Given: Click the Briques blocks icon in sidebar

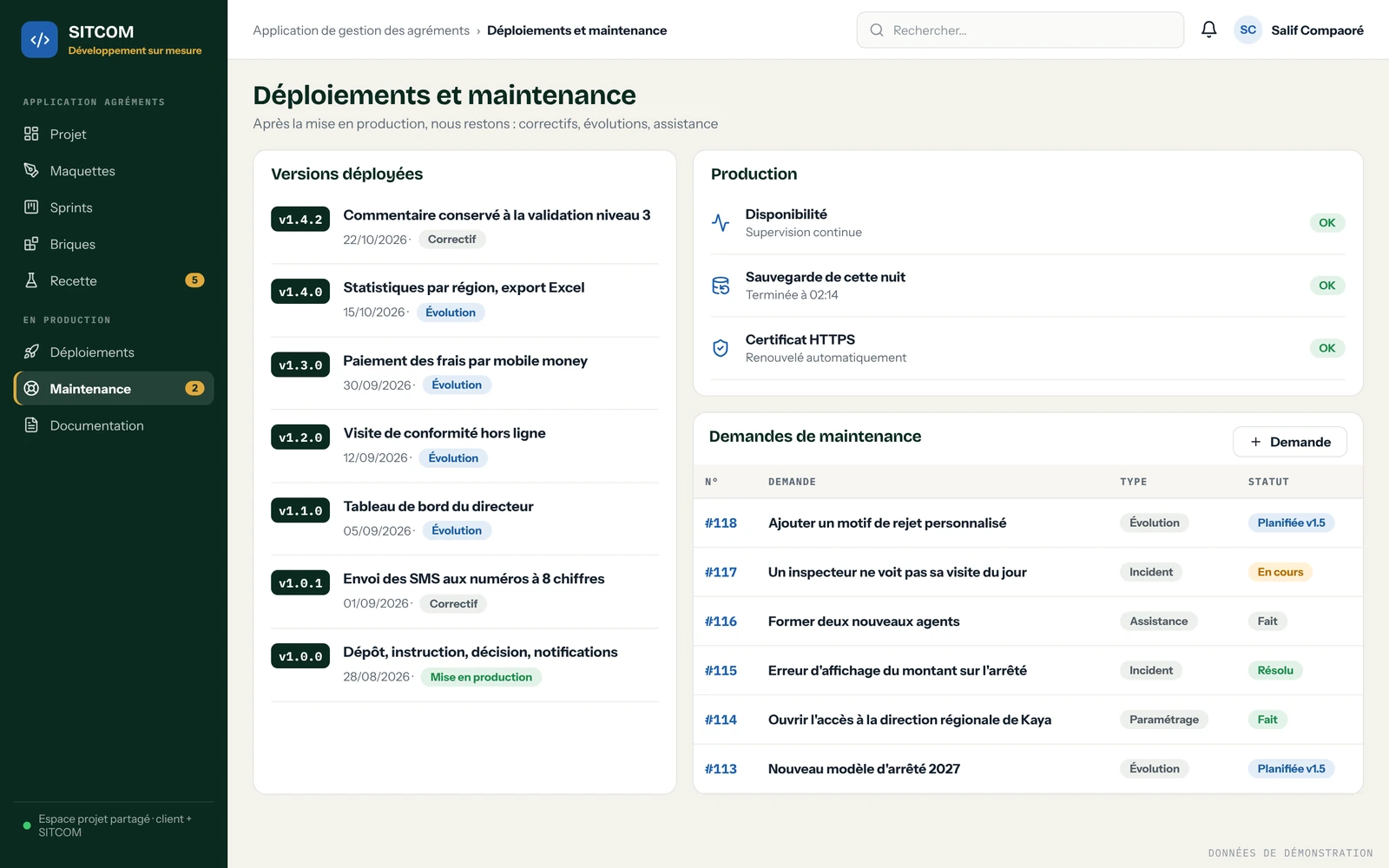Looking at the screenshot, I should (31, 244).
